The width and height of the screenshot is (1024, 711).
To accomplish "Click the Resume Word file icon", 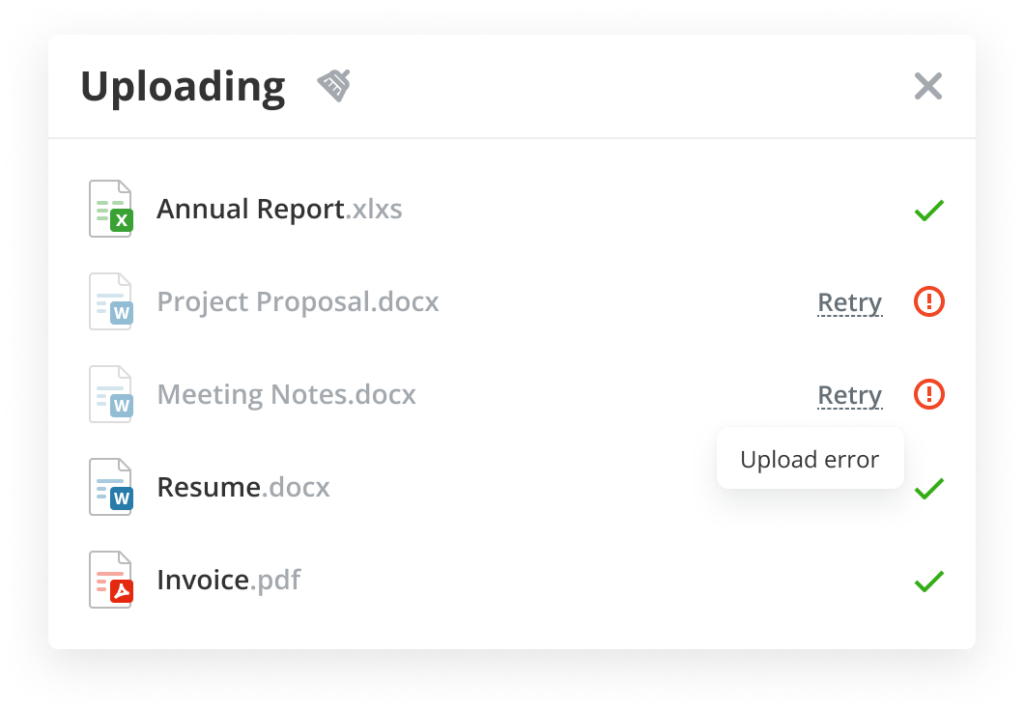I will [x=111, y=487].
